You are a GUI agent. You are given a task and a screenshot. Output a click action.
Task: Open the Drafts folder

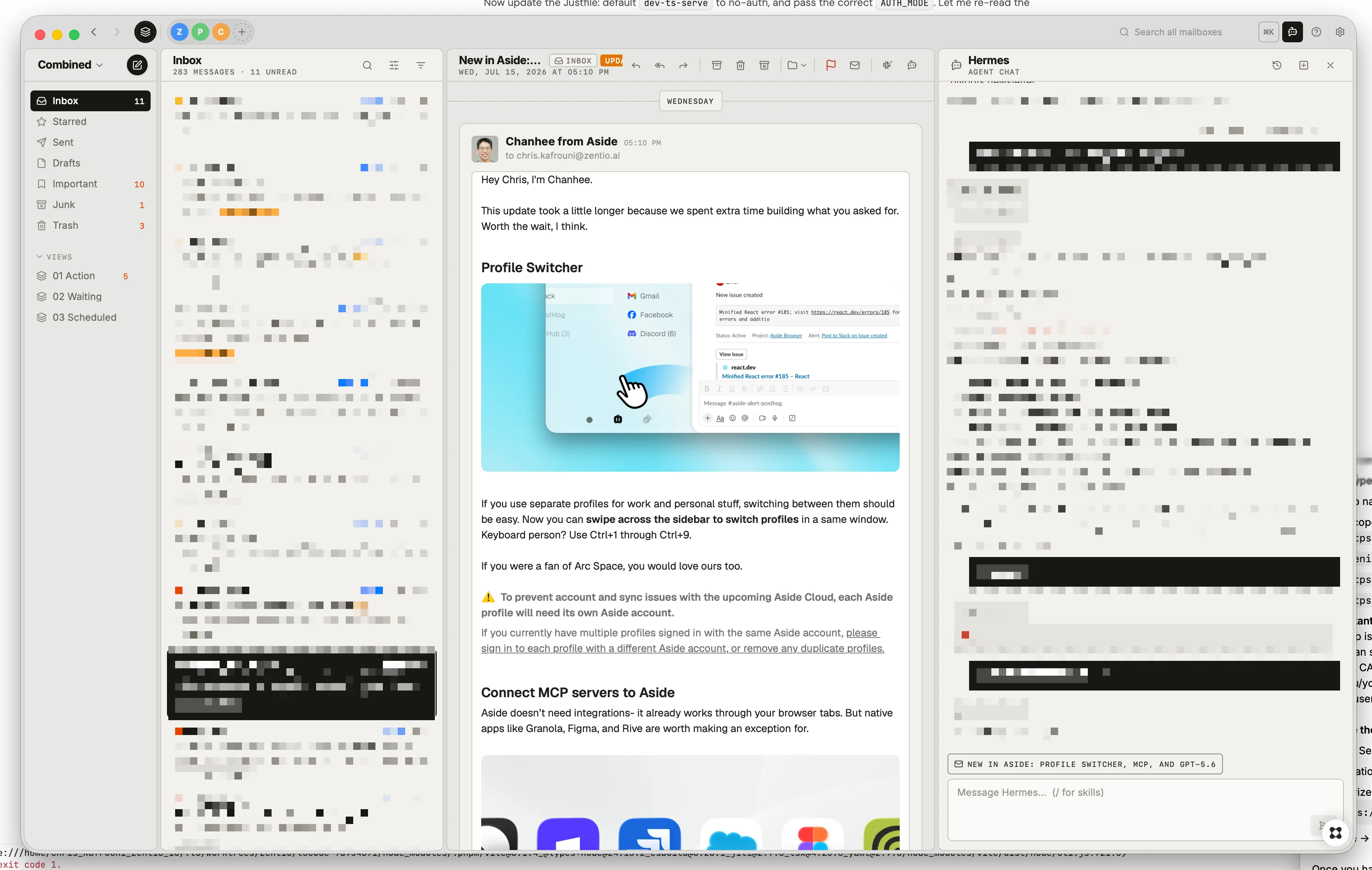pos(90,163)
